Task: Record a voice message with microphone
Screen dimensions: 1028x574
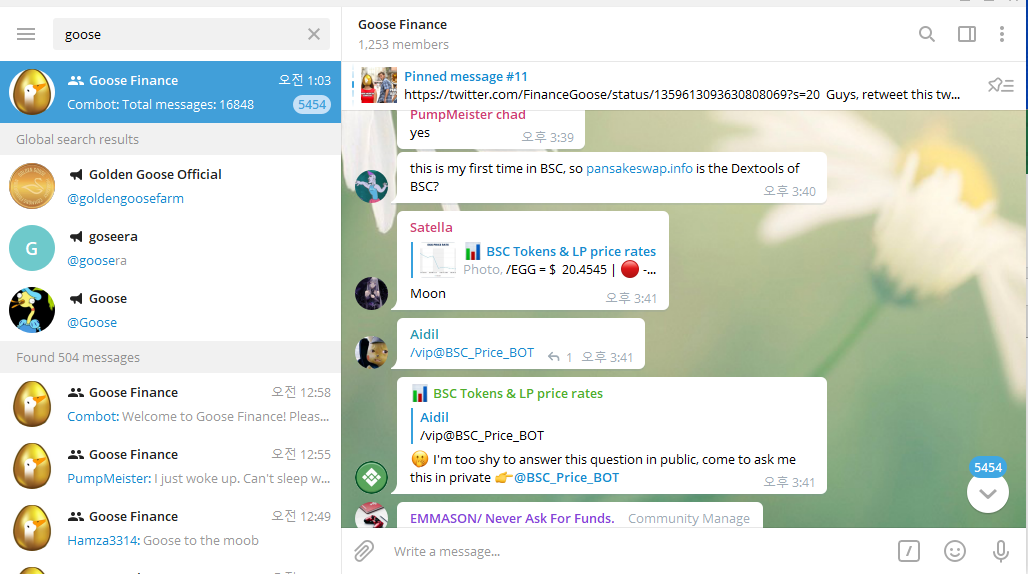Action: pos(1000,551)
